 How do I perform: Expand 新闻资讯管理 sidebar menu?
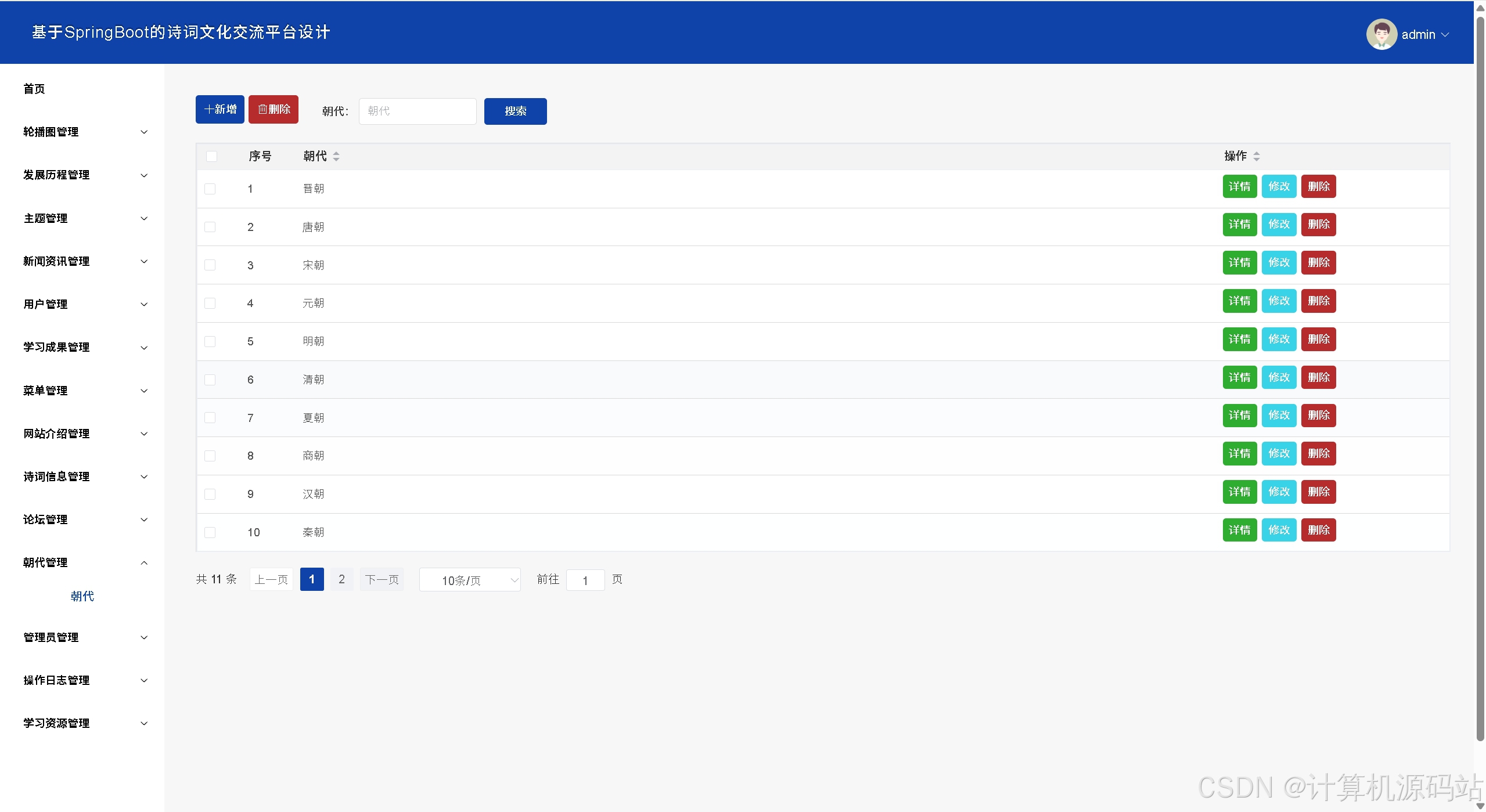82,261
